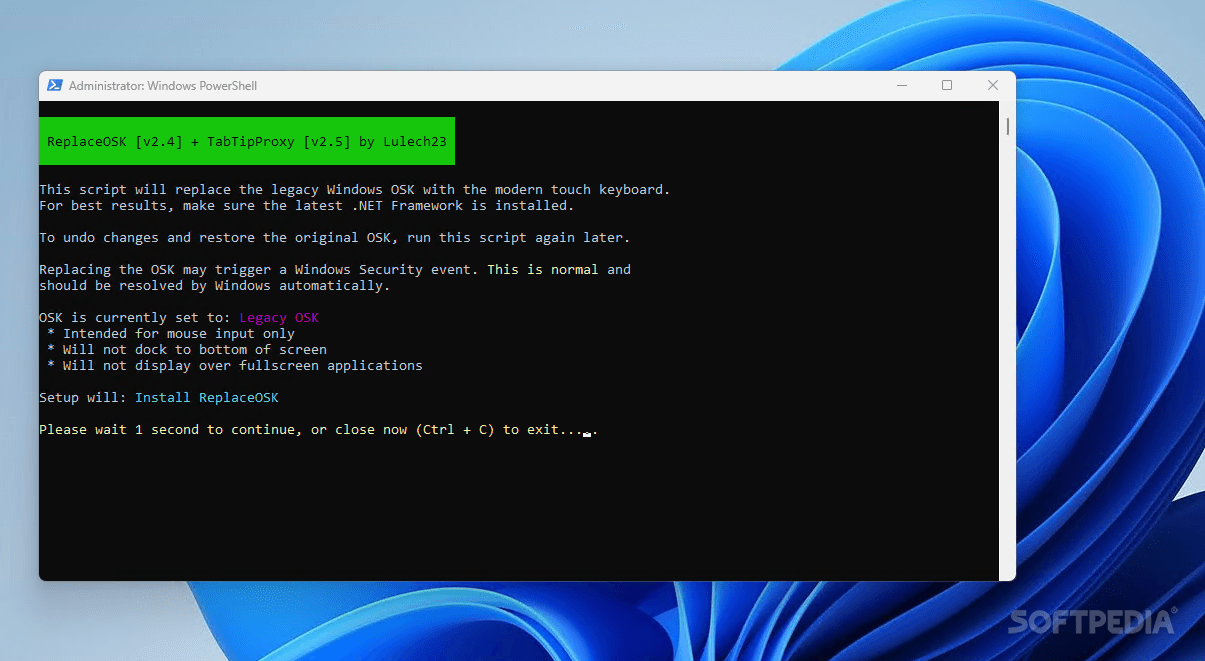This screenshot has width=1205, height=661.
Task: Click the line "Replacing the OSK may trigger a Windows Security event"
Action: tap(335, 270)
